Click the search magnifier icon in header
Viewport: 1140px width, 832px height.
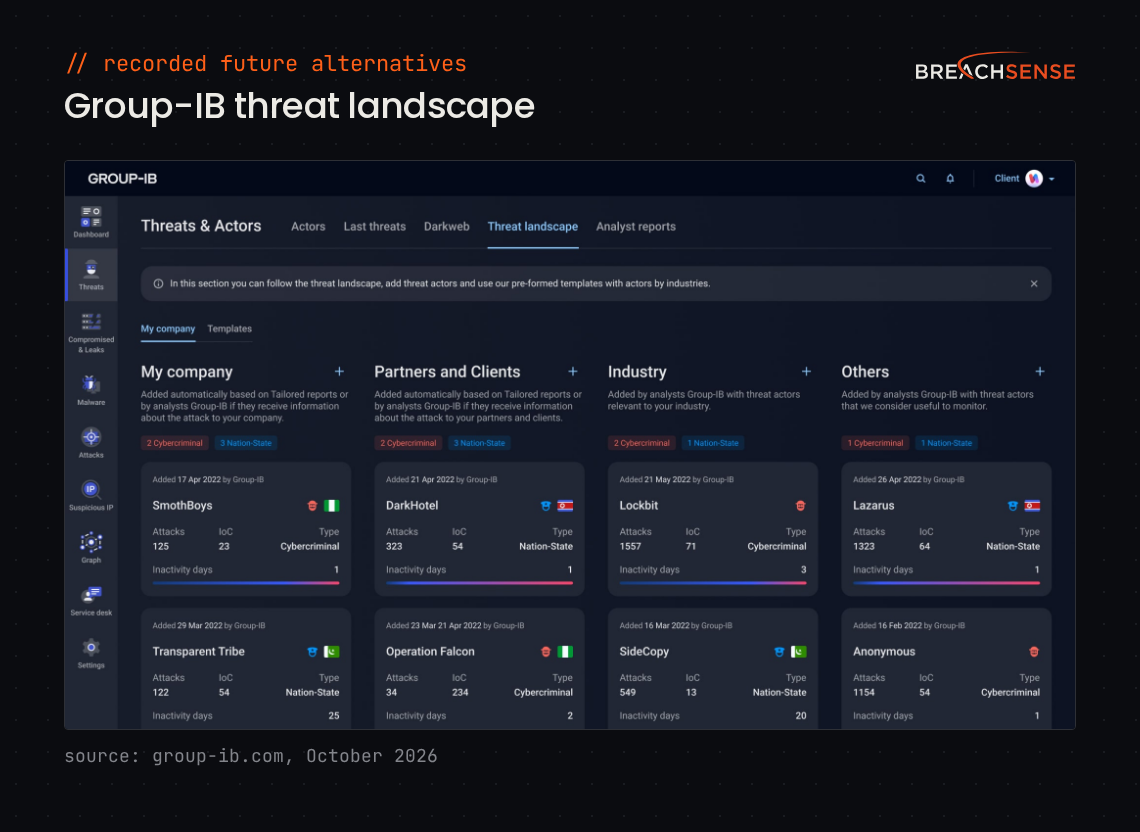pyautogui.click(x=920, y=178)
